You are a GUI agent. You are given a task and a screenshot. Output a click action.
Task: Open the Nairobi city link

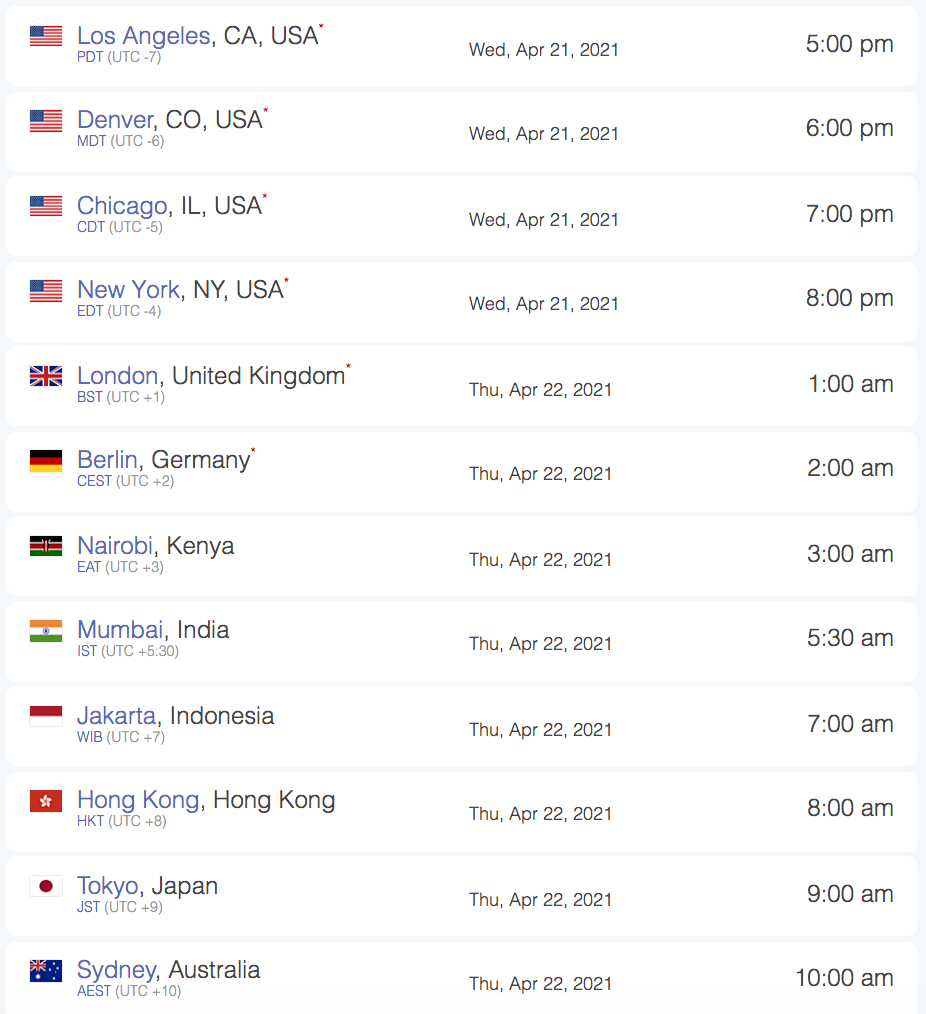pos(115,546)
